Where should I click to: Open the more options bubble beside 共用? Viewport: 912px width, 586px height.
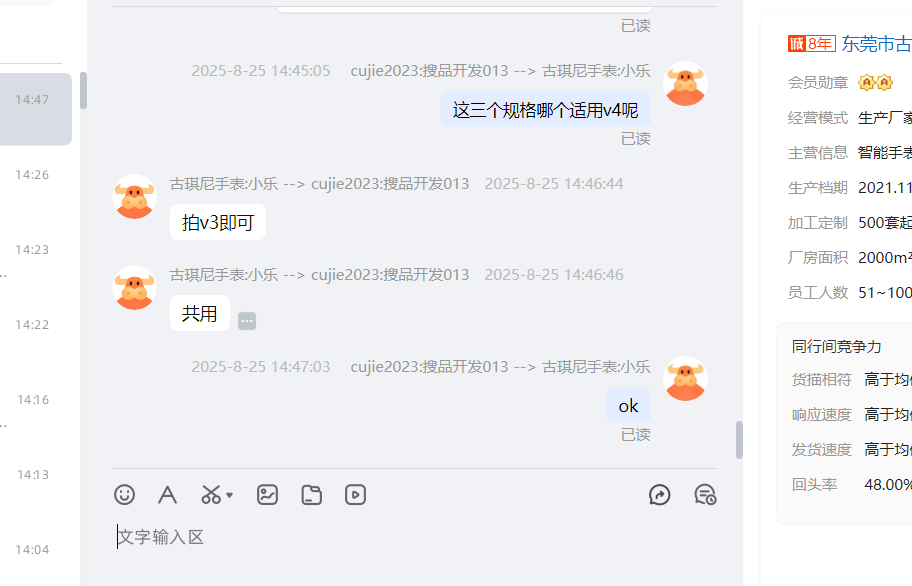pyautogui.click(x=247, y=321)
